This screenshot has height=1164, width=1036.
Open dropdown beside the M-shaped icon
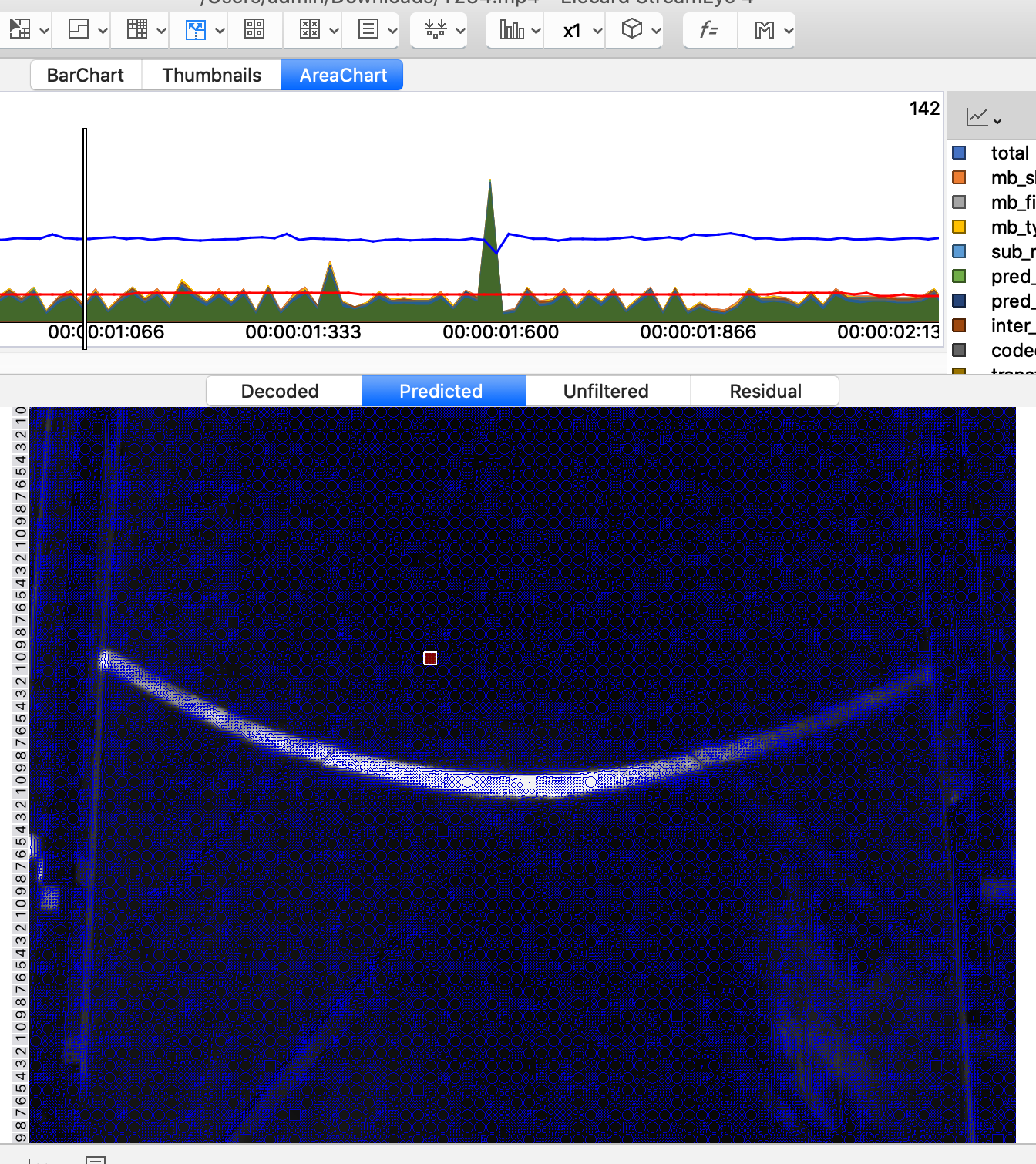(788, 31)
